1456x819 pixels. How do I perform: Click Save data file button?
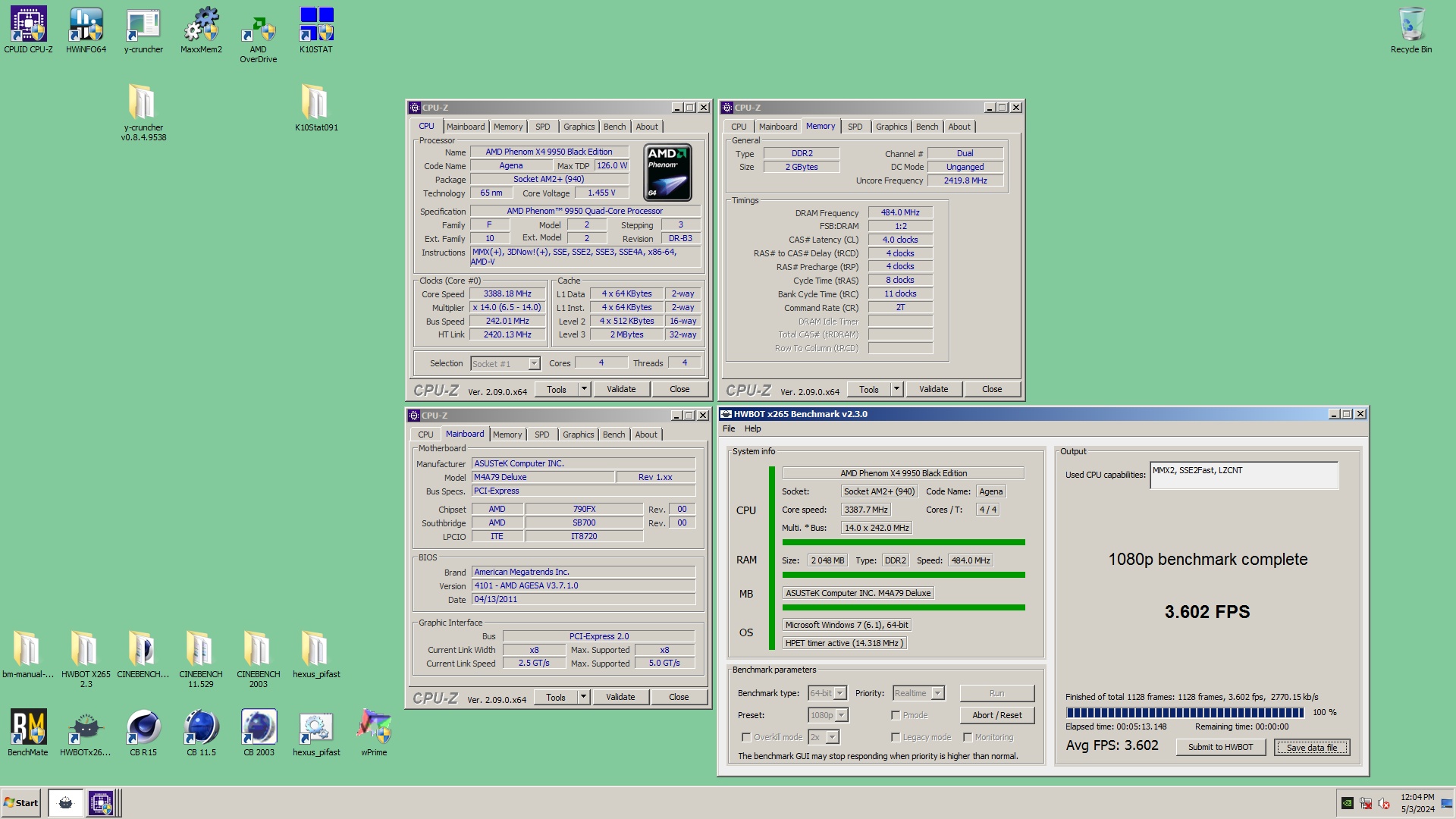click(1312, 747)
